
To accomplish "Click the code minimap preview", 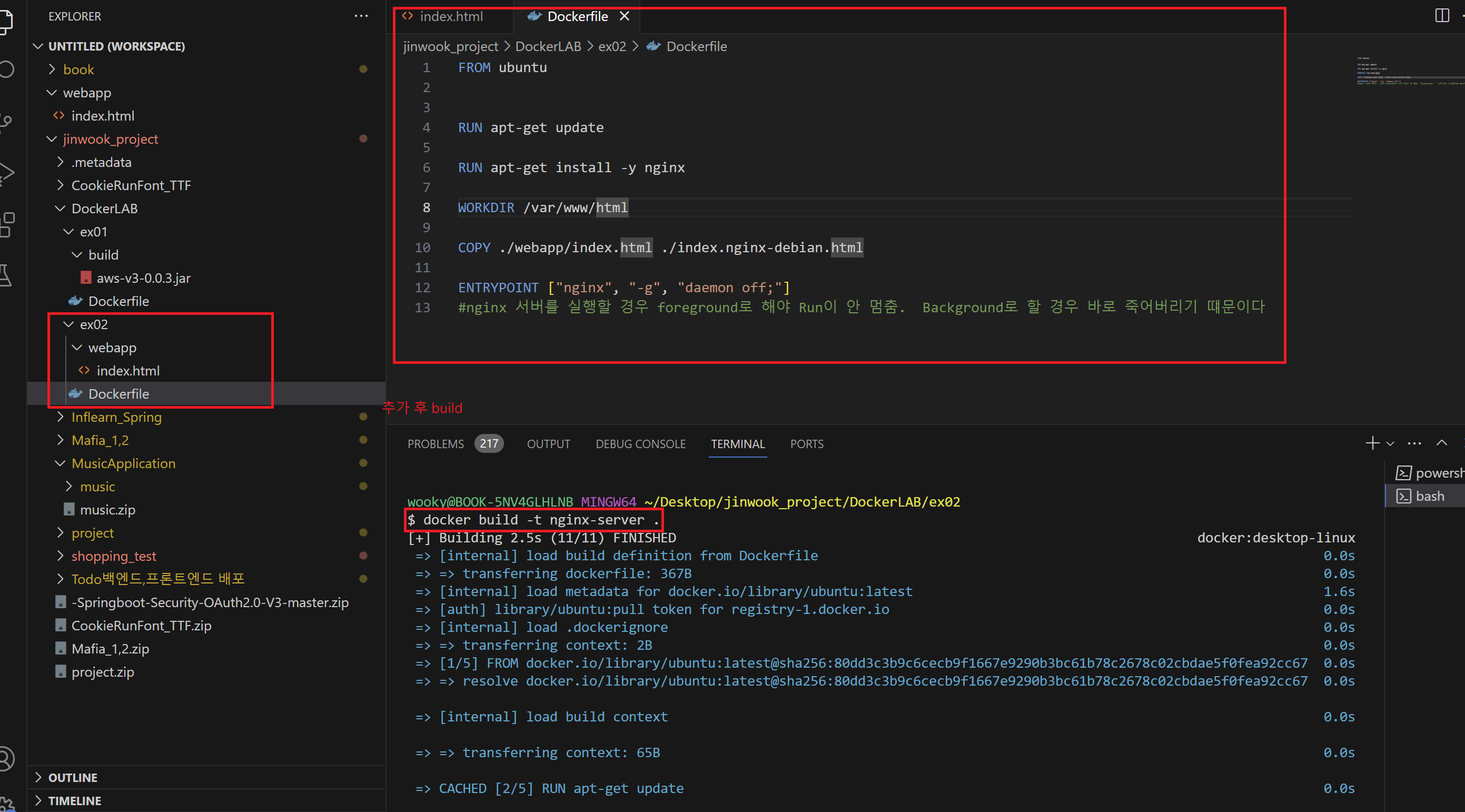I will [x=1405, y=71].
